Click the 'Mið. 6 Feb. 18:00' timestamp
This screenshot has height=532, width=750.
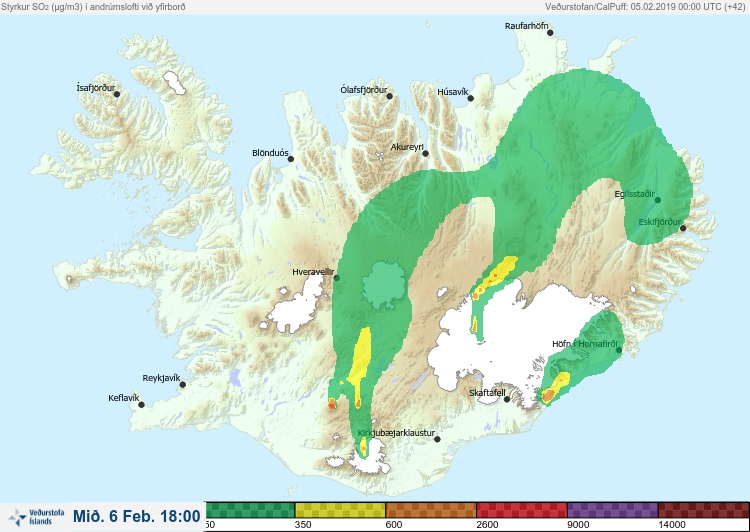[137, 516]
